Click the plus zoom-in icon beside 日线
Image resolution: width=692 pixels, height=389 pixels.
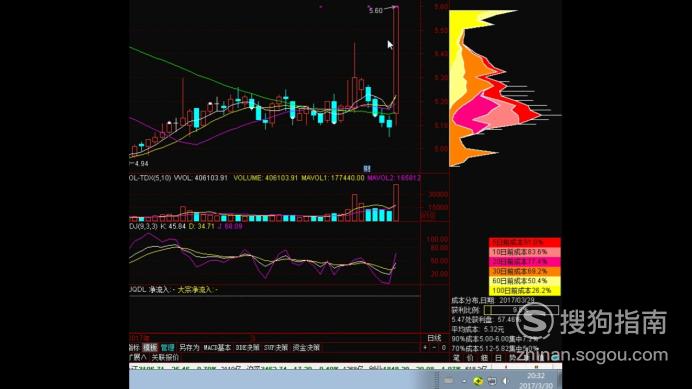pos(425,348)
